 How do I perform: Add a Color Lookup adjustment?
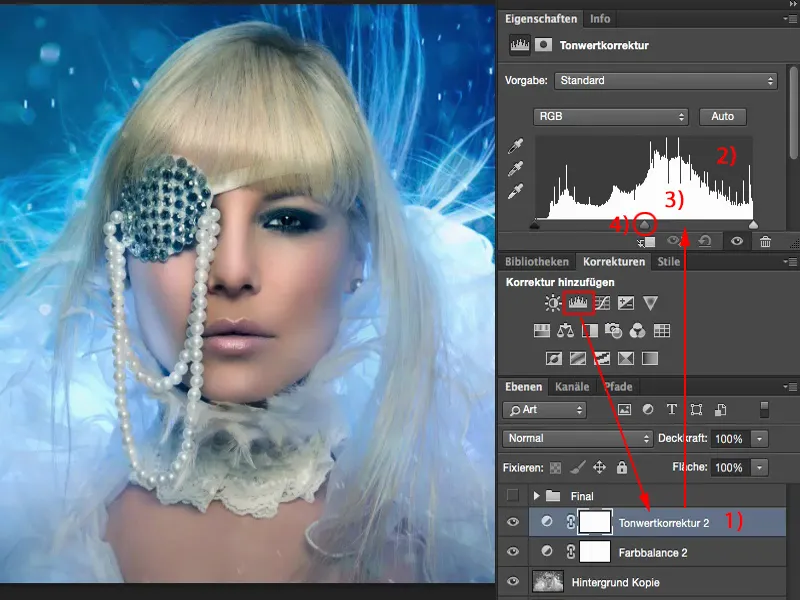[x=662, y=331]
